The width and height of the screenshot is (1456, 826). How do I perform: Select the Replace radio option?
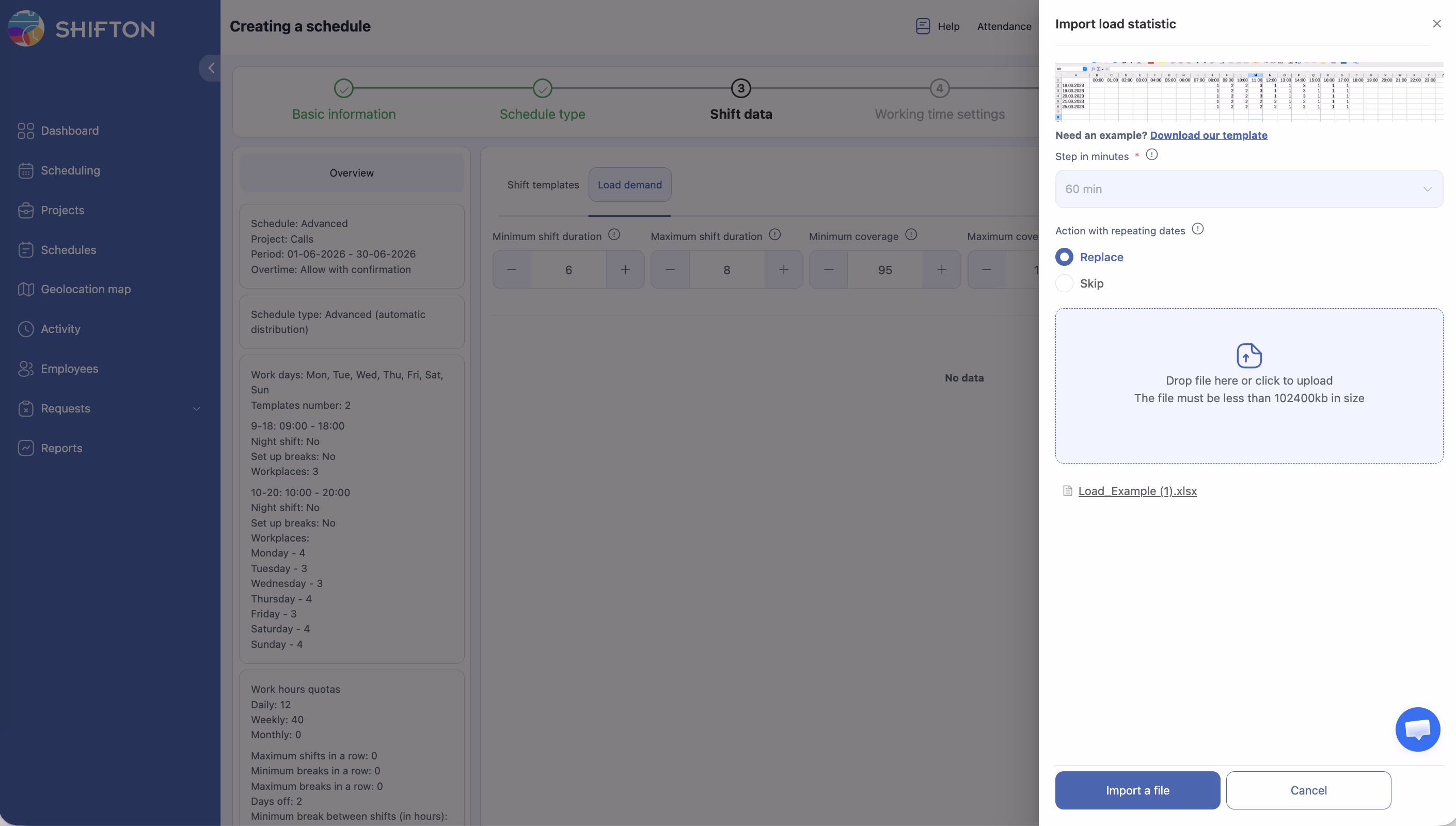tap(1064, 257)
